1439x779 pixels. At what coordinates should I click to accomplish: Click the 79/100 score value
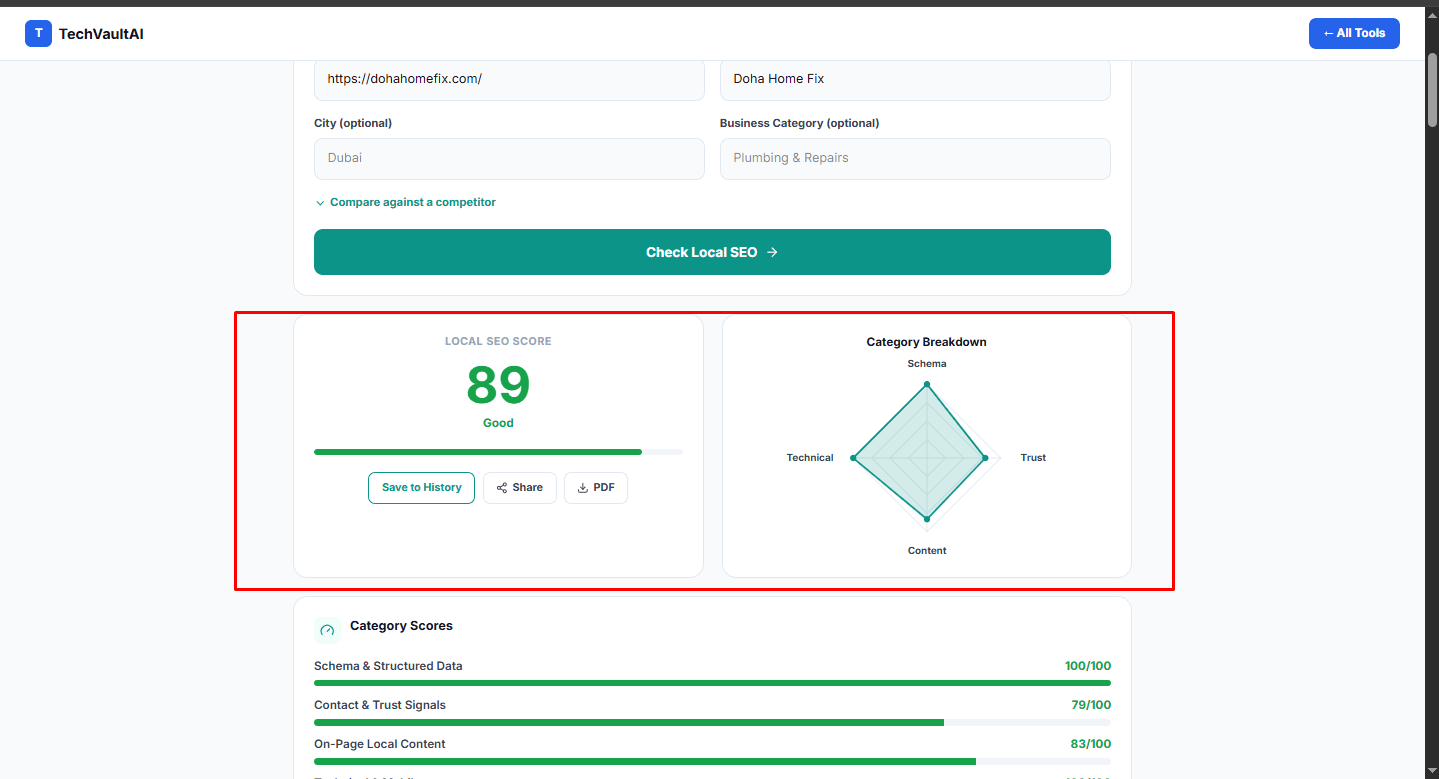[1091, 705]
